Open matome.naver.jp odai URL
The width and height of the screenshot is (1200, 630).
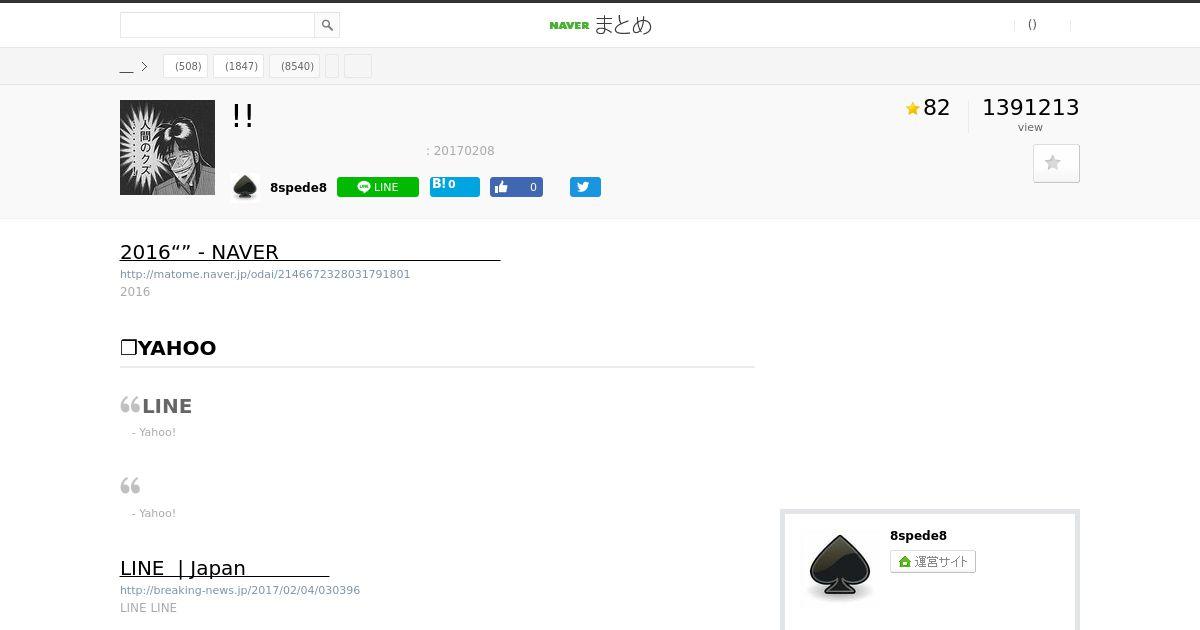pyautogui.click(x=265, y=274)
